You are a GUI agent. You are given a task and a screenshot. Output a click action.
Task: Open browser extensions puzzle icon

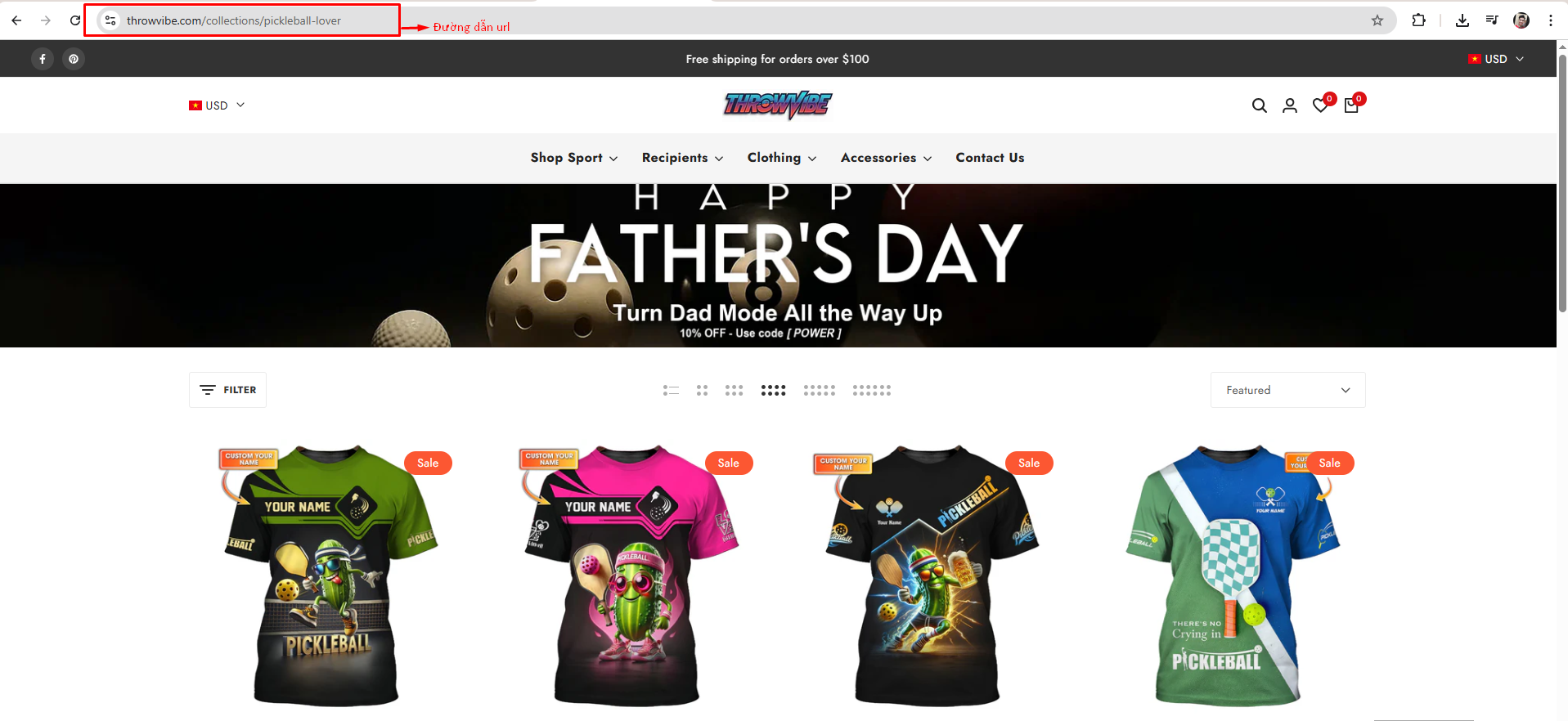click(1419, 20)
